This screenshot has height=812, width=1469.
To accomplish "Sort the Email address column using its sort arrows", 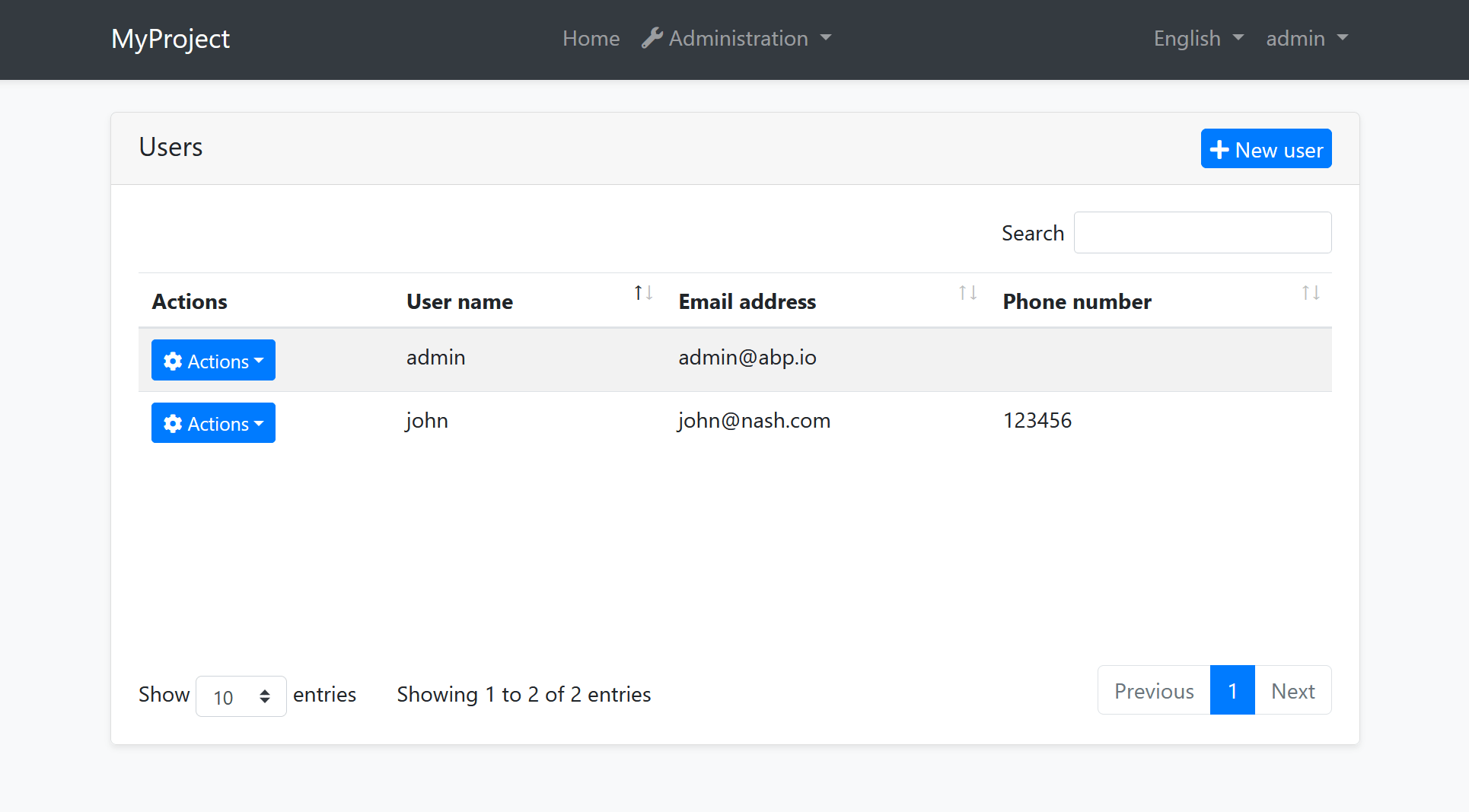I will [x=967, y=291].
